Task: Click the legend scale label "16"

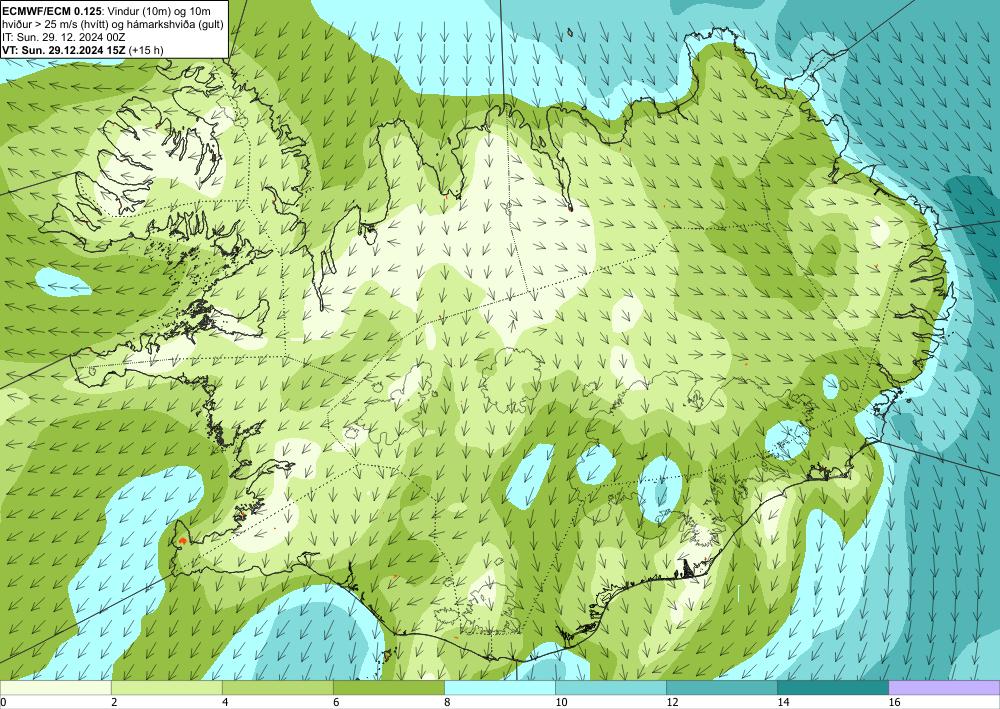Action: pyautogui.click(x=894, y=702)
